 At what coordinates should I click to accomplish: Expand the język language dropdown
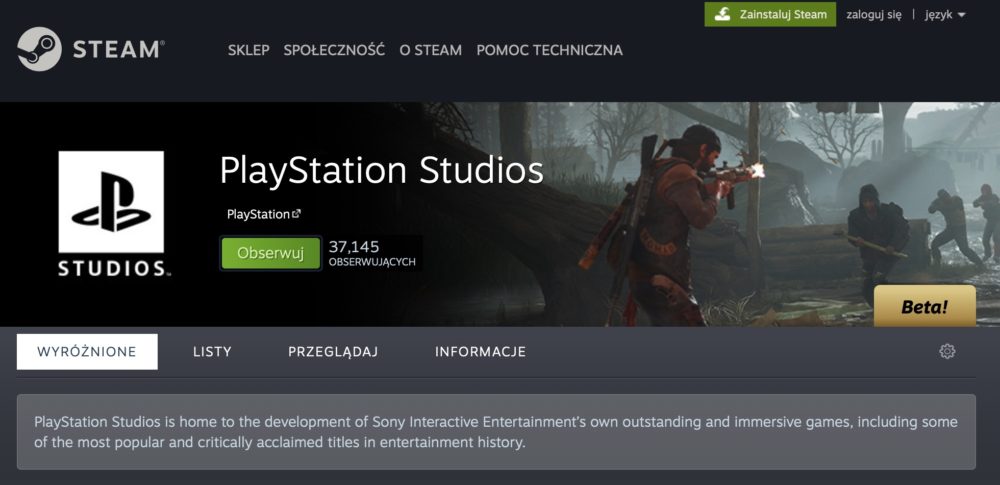coord(945,15)
